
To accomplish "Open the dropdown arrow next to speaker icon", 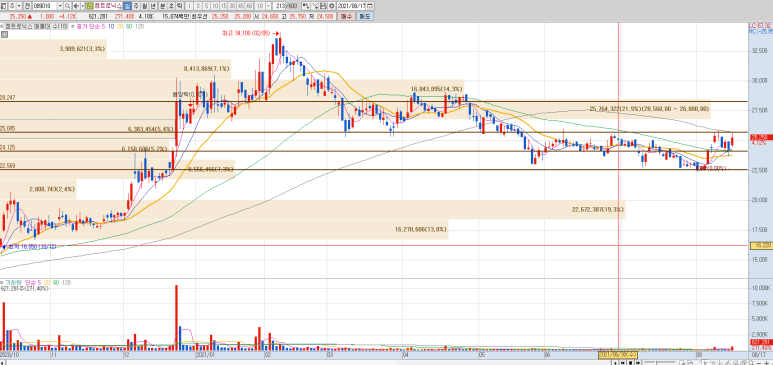I will 82,6.
